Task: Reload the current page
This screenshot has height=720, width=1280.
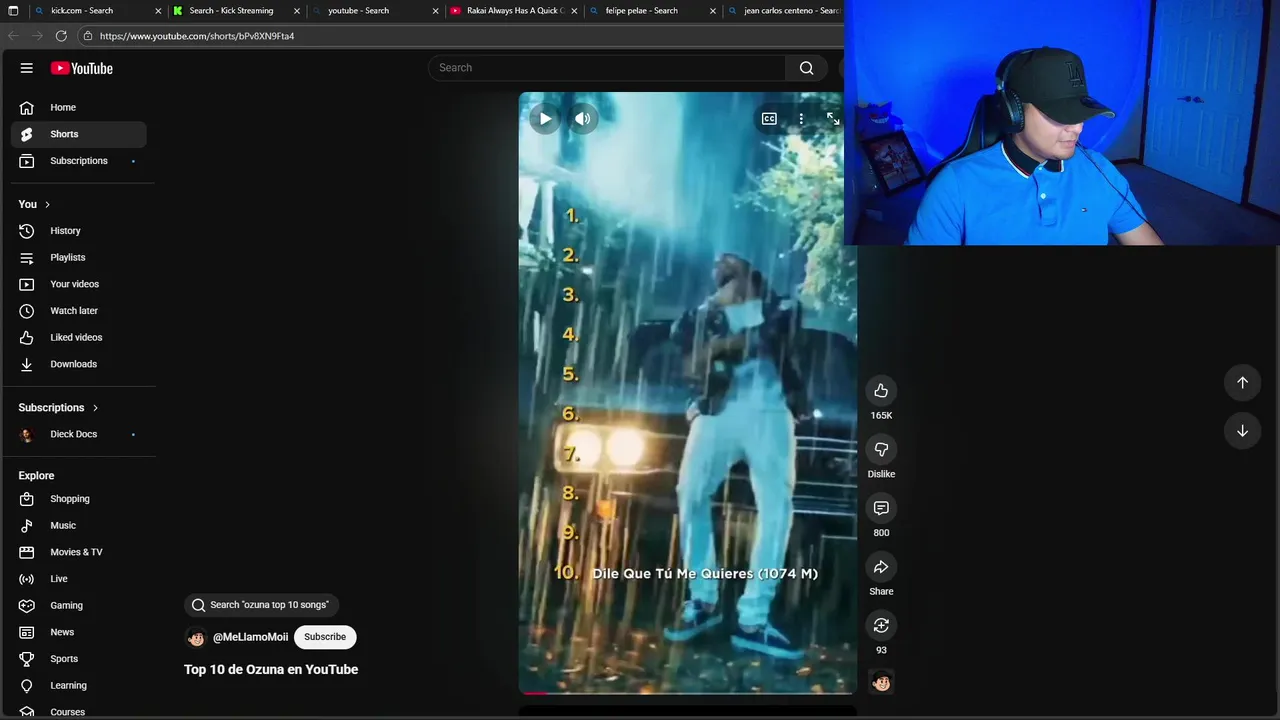Action: coord(61,36)
